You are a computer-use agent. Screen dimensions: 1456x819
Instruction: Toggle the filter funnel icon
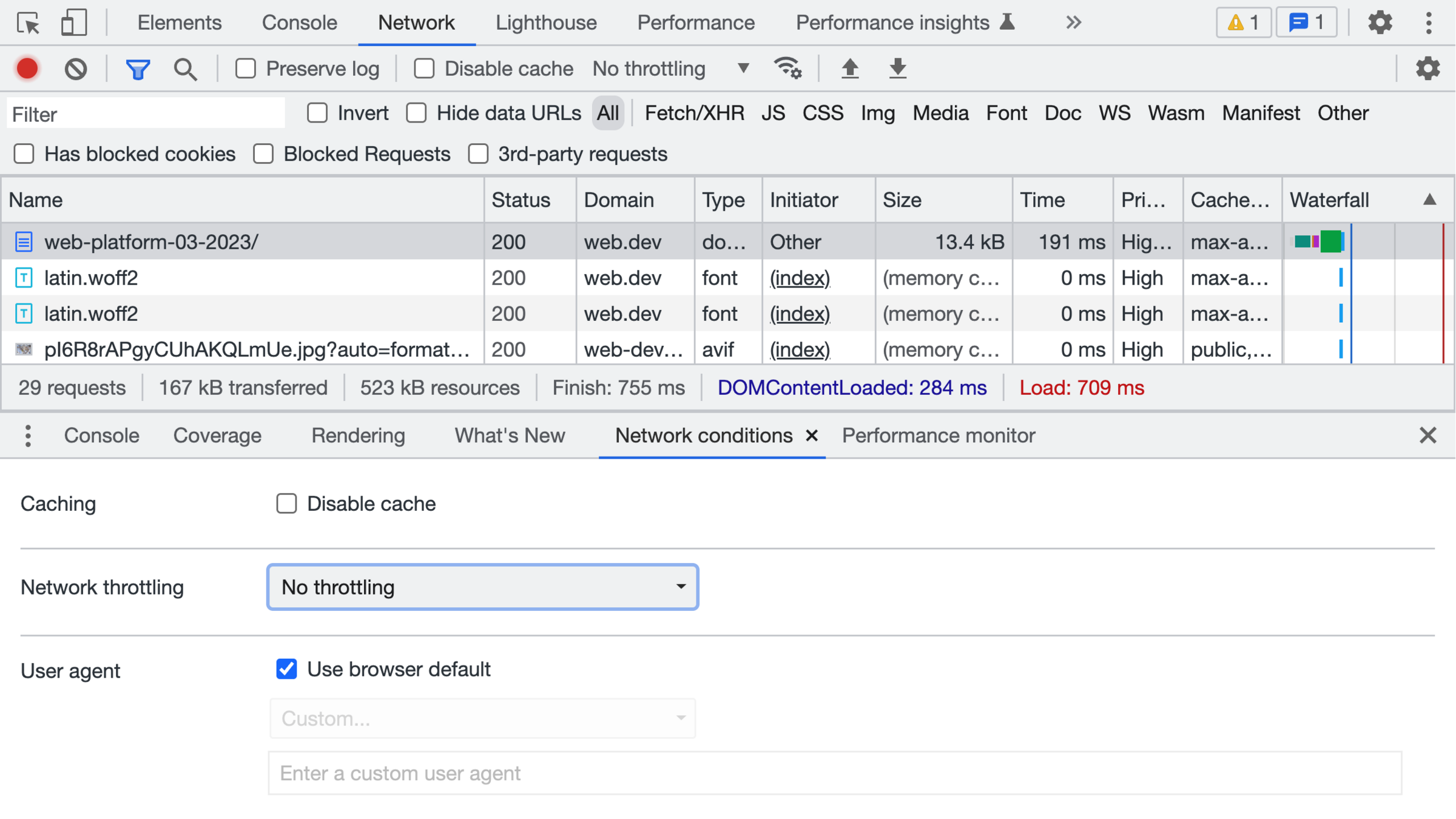click(x=138, y=69)
